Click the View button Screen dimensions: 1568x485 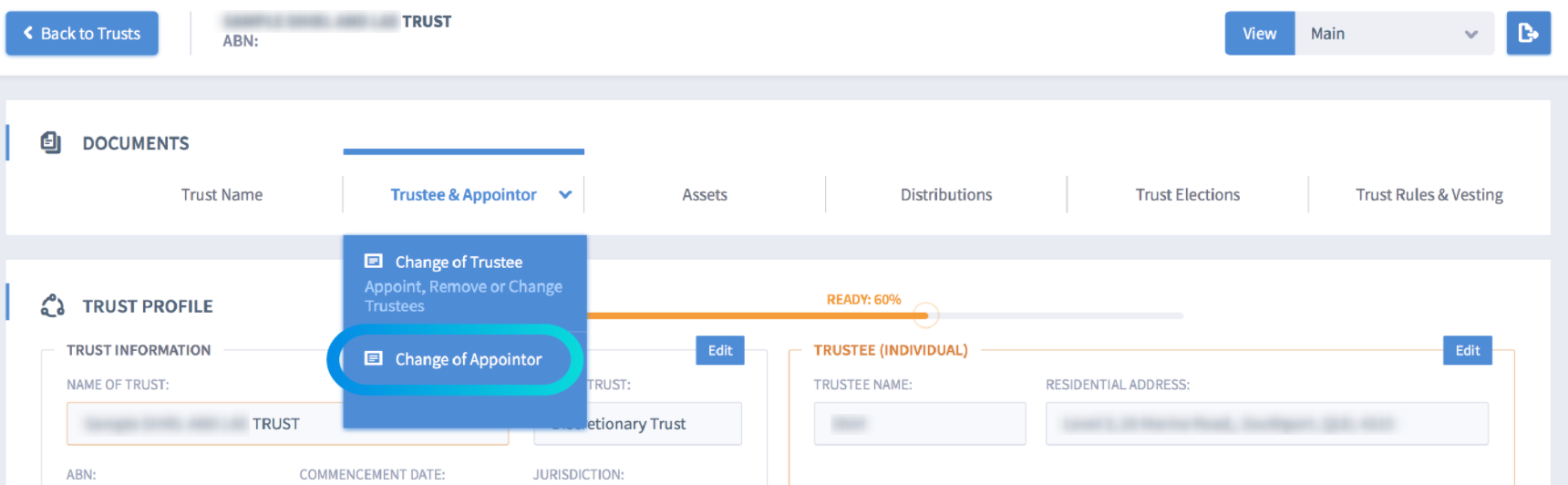[1260, 34]
